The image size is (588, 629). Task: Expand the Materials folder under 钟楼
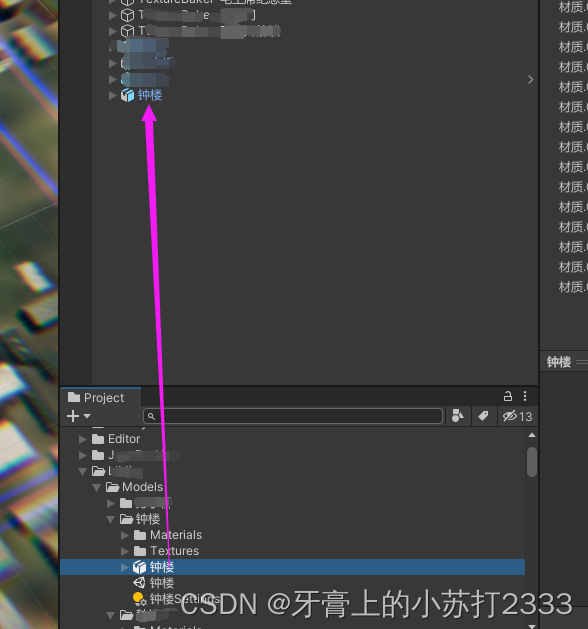[x=125, y=535]
